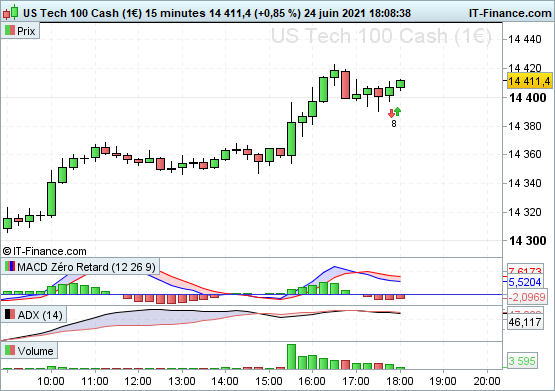Open the Volume panel label
Viewport: 555px width, 391px height.
29,351
